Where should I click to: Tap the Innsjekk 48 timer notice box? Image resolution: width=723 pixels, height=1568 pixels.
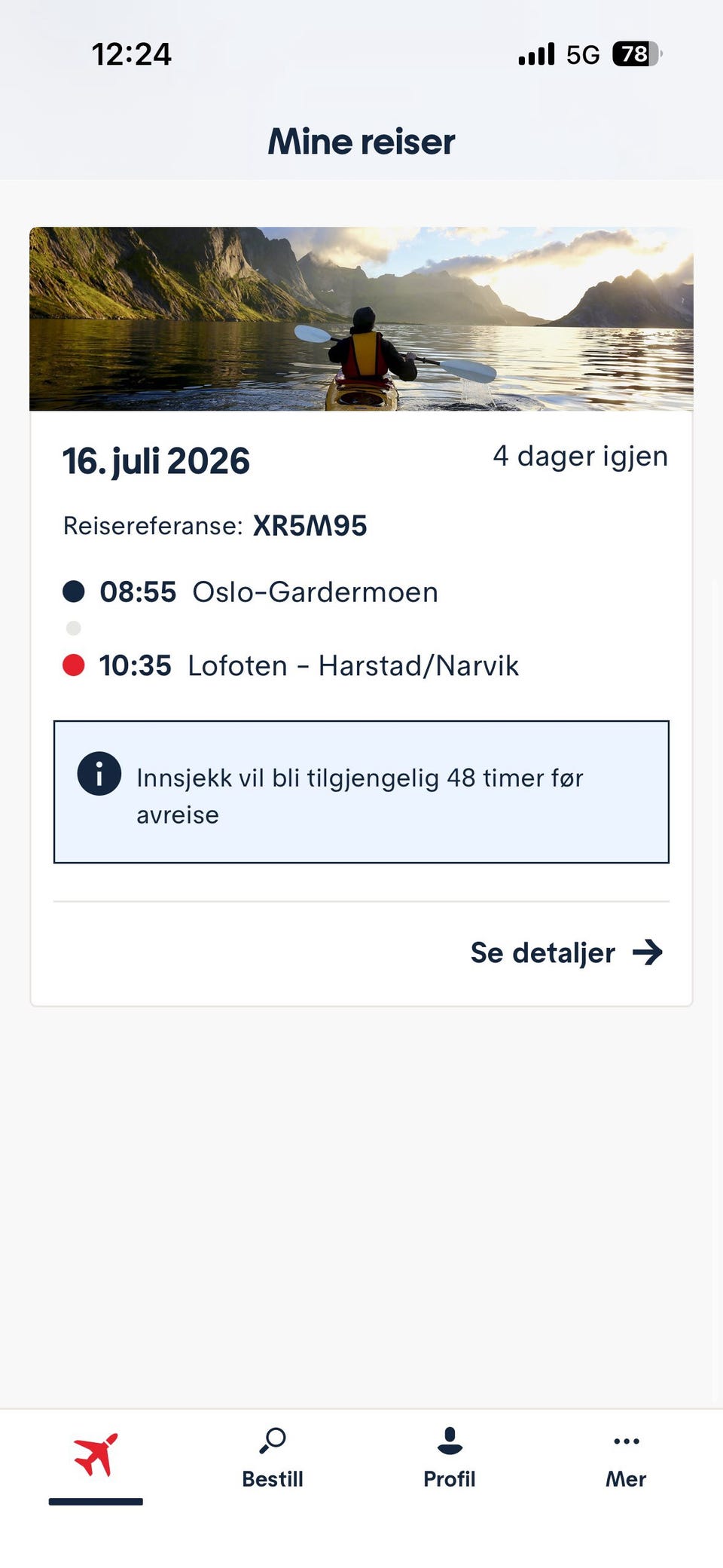pos(361,792)
